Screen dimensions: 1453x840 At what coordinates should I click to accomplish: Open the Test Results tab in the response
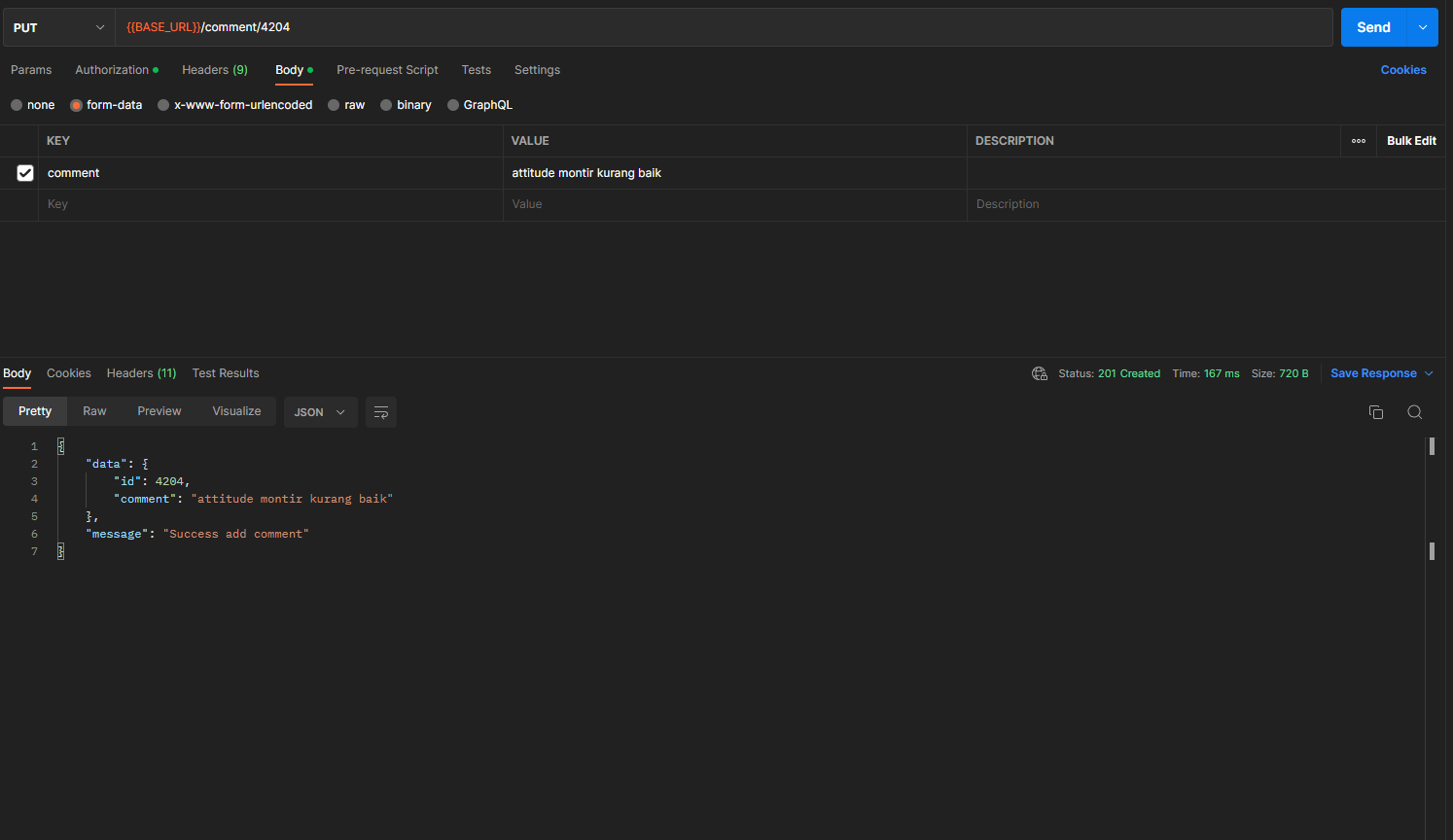click(225, 372)
